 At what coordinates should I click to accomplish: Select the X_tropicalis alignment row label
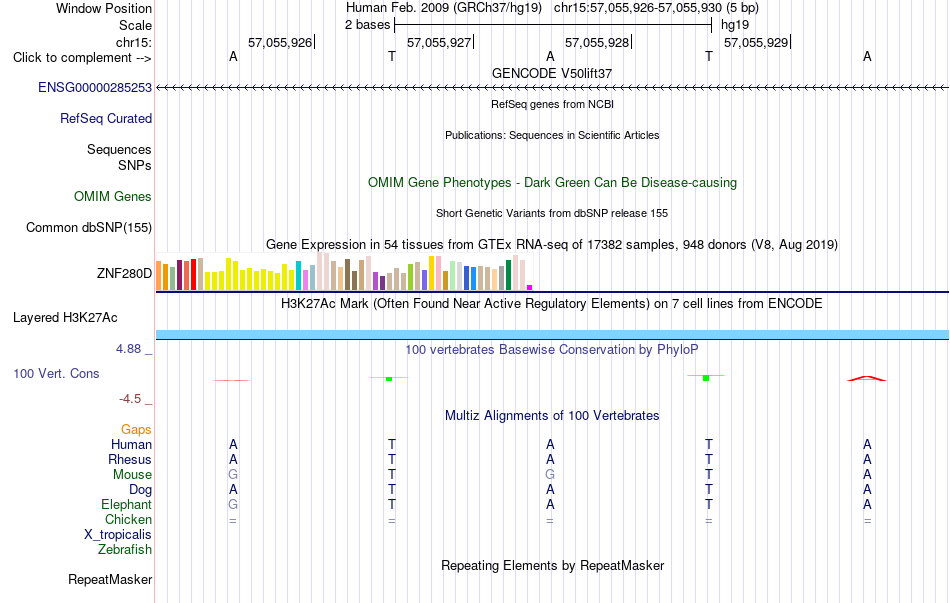click(x=118, y=535)
